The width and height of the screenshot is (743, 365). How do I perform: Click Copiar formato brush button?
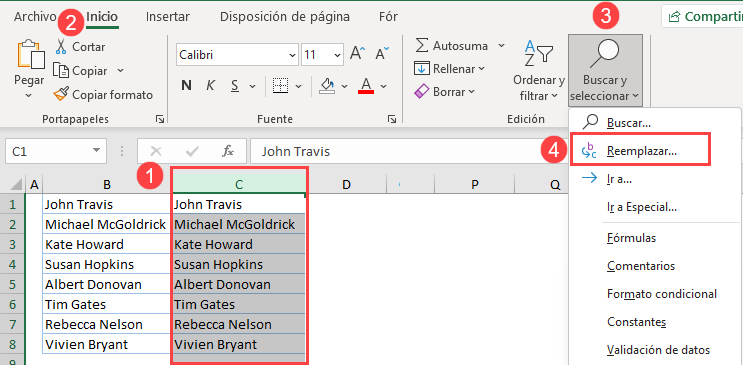coord(103,95)
